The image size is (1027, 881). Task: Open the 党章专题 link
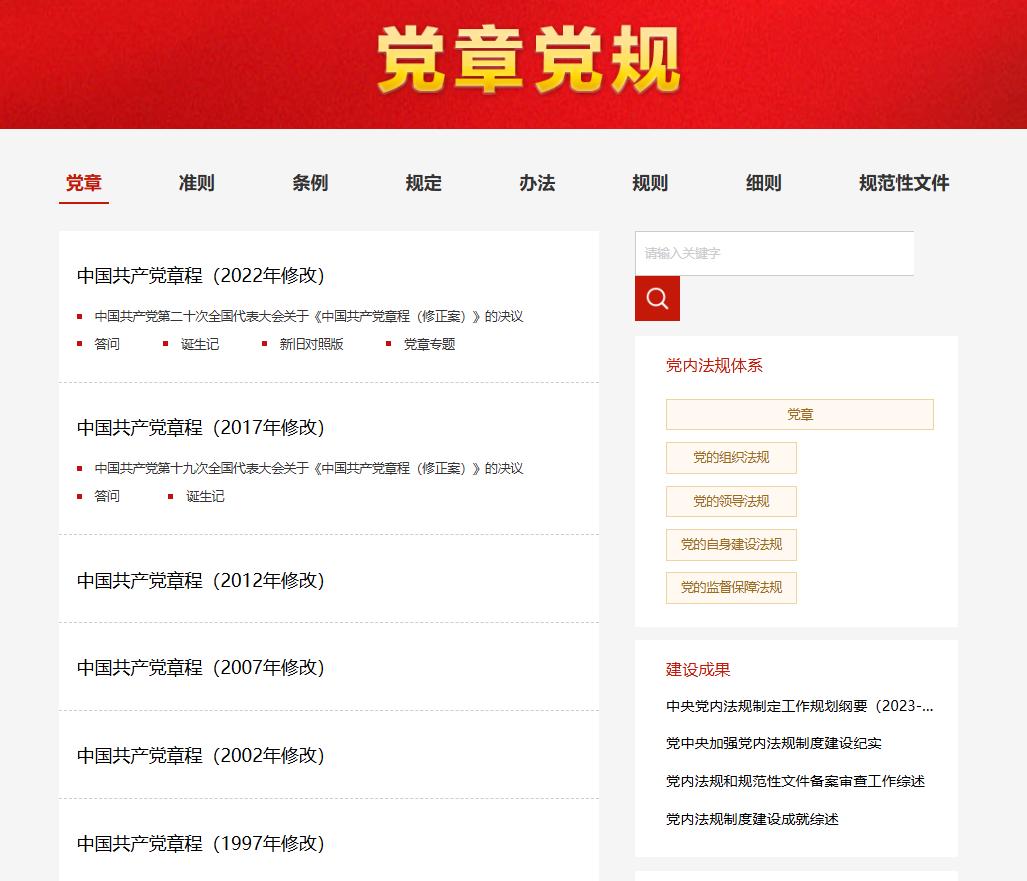point(429,344)
